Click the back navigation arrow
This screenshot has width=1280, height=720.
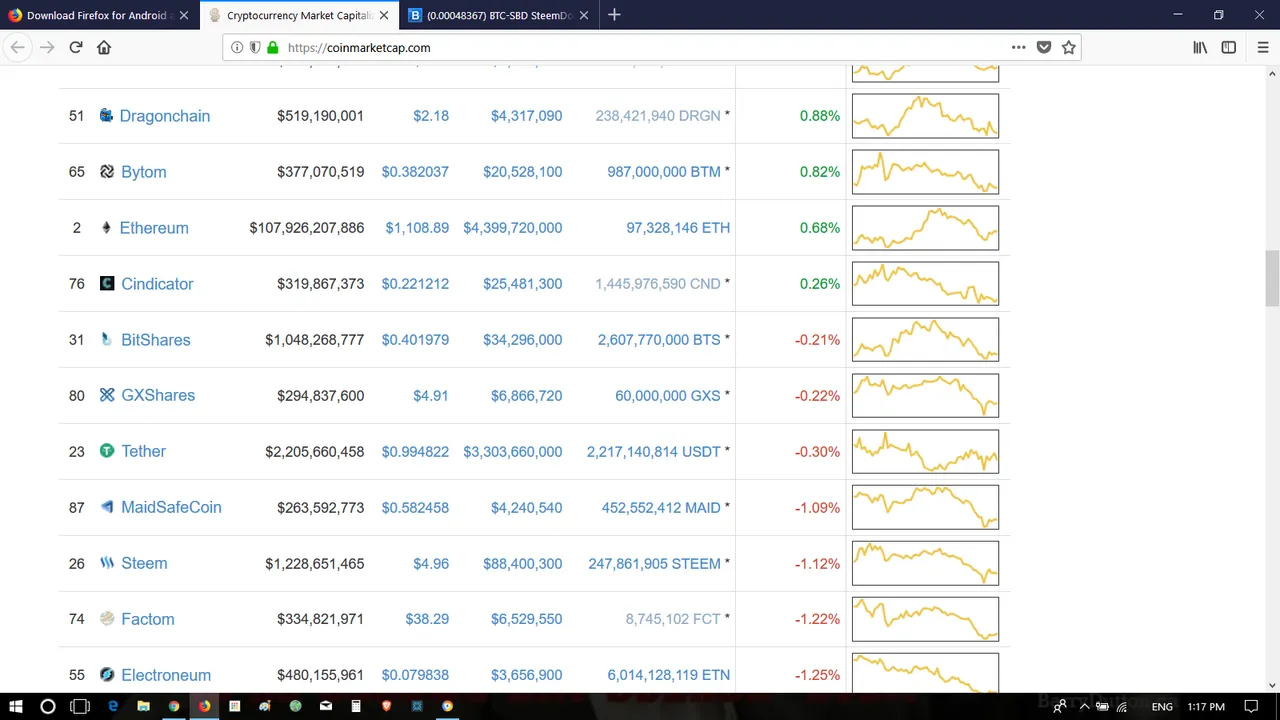(x=18, y=47)
